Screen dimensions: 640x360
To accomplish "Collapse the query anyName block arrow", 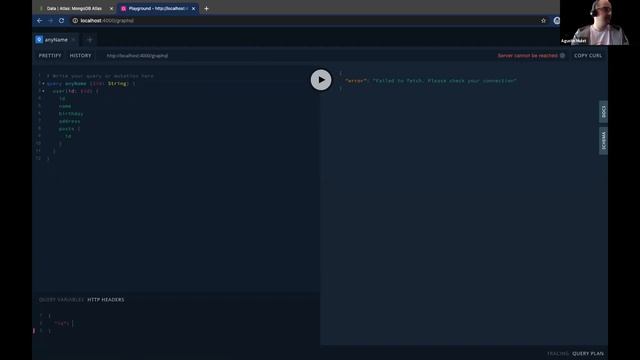I will [43, 84].
